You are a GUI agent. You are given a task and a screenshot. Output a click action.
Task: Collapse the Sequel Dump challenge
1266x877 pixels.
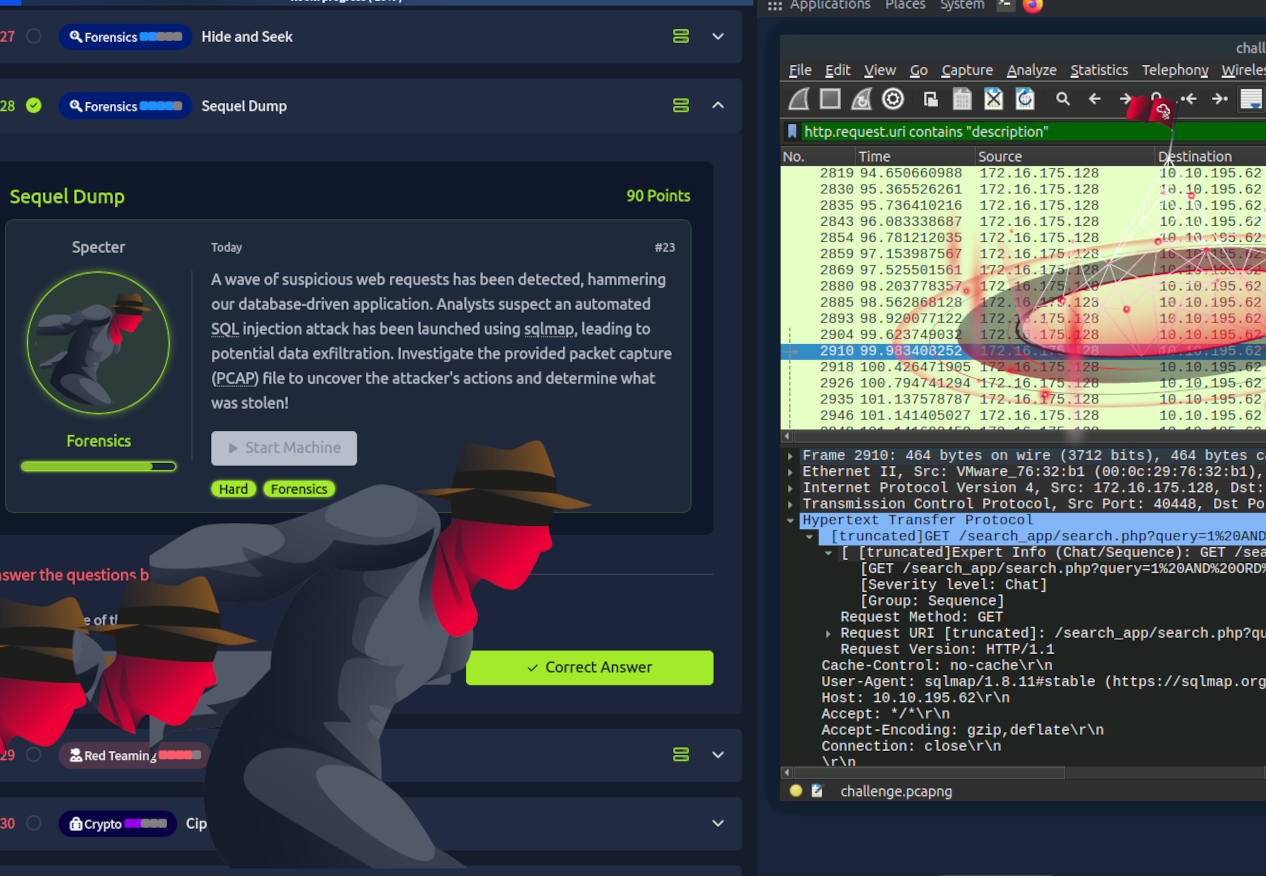718,106
